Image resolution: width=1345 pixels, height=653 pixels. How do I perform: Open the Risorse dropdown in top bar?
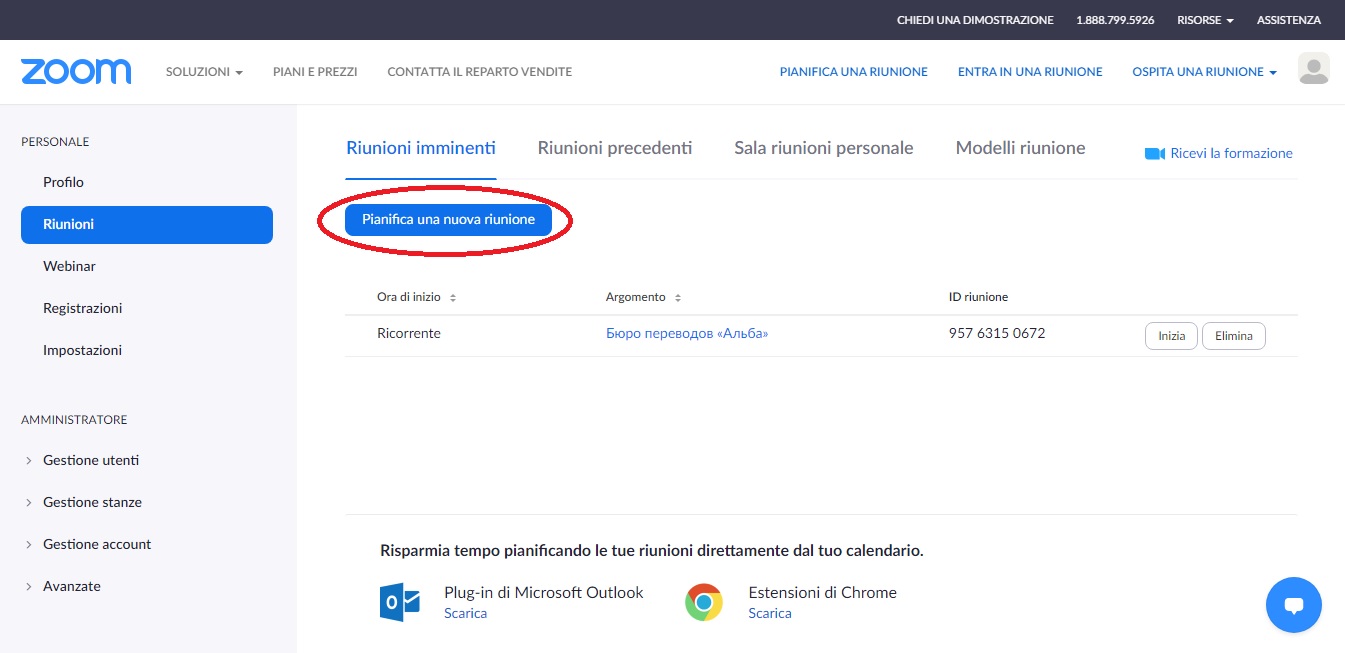(1204, 20)
